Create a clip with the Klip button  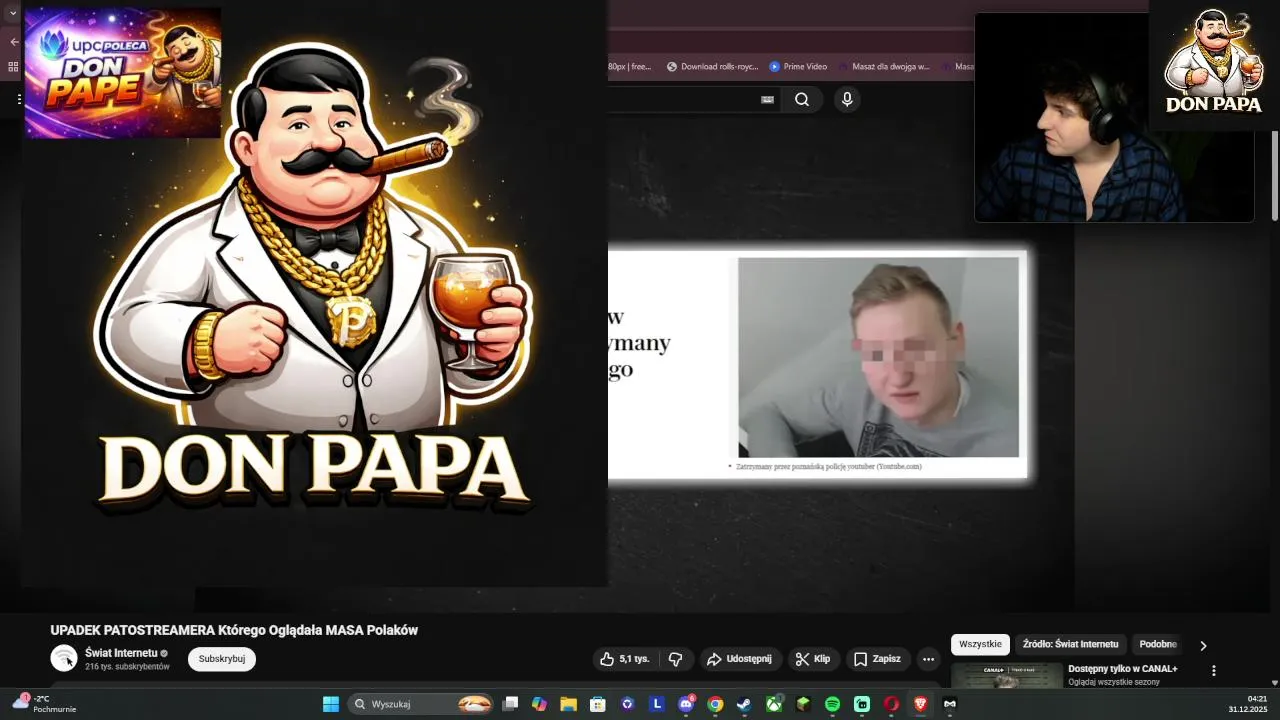point(813,659)
